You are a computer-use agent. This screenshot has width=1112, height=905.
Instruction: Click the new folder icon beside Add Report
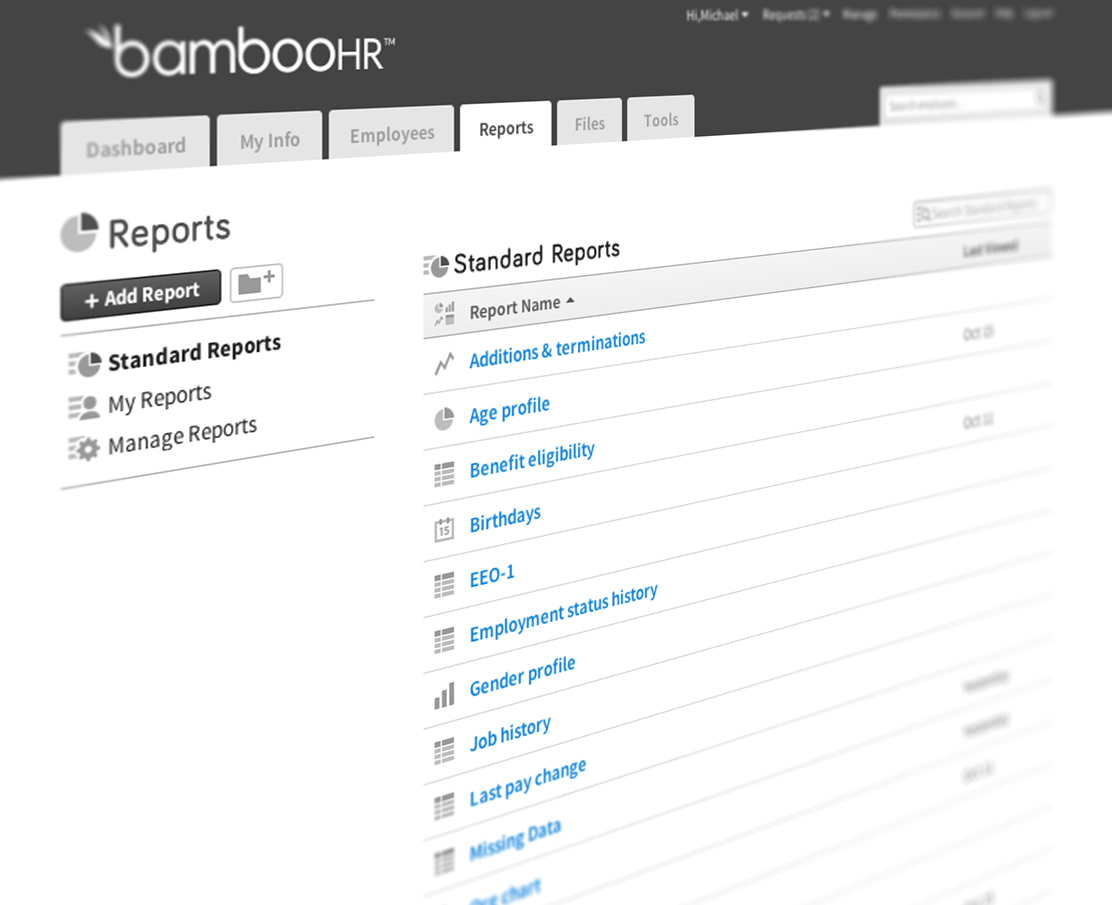257,281
